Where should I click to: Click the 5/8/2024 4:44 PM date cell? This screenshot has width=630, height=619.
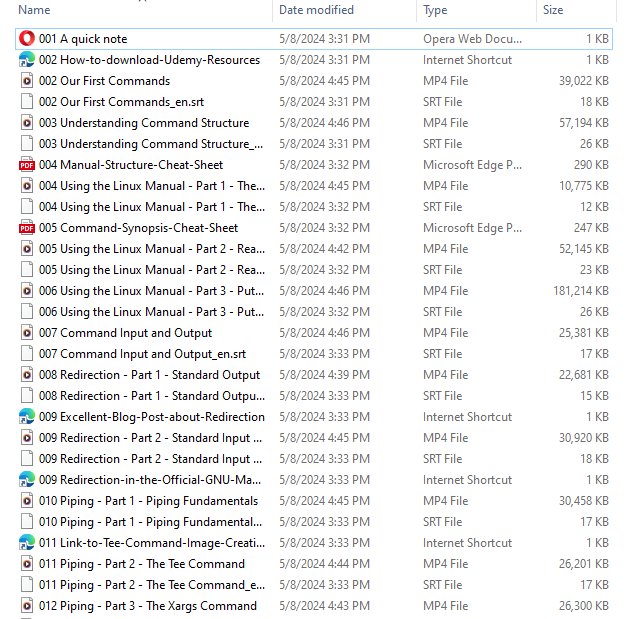[325, 564]
